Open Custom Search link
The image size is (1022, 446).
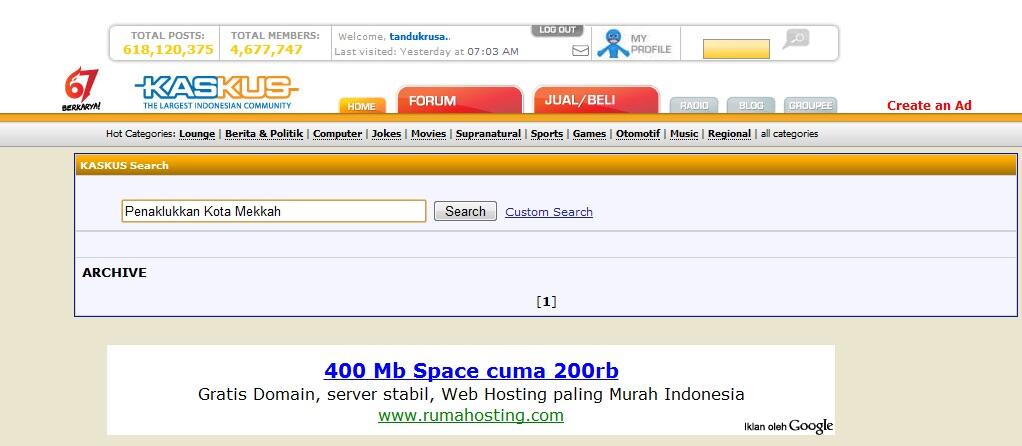click(549, 212)
